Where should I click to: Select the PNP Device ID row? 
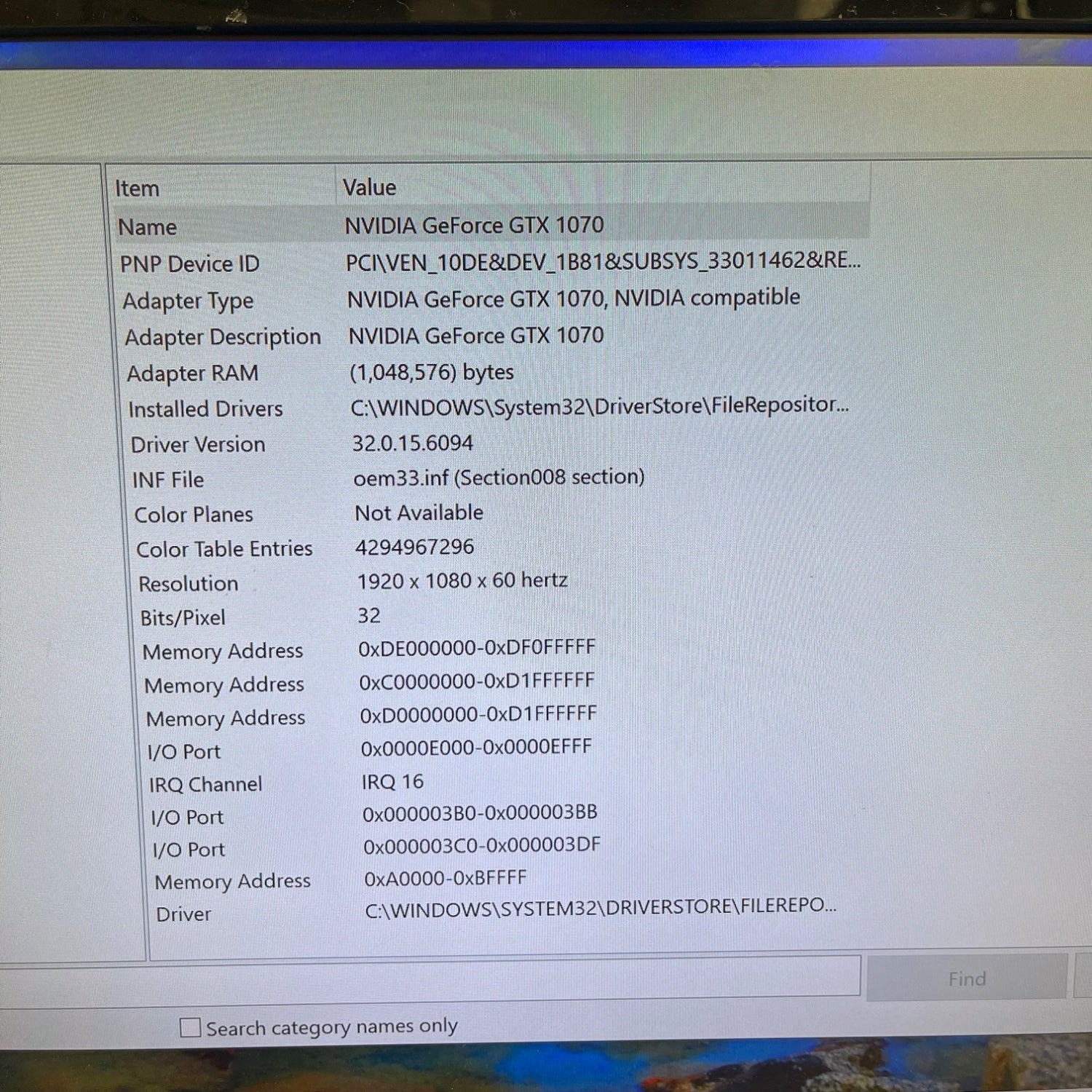(x=492, y=262)
